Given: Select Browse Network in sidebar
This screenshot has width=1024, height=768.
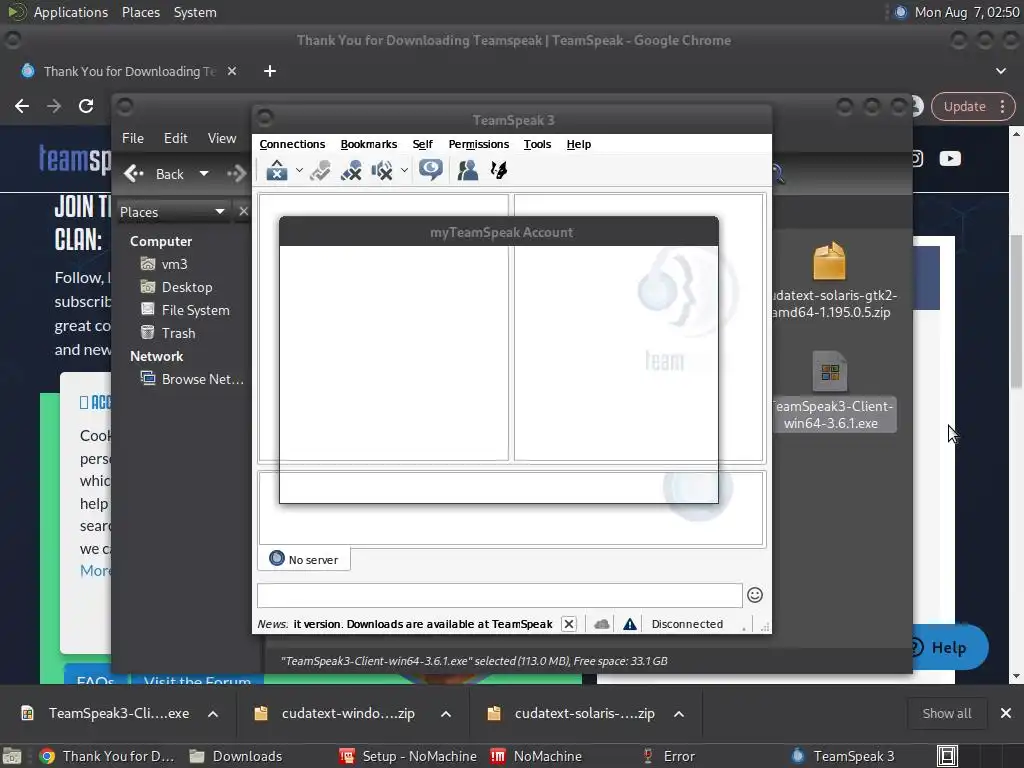Looking at the screenshot, I should coord(193,379).
